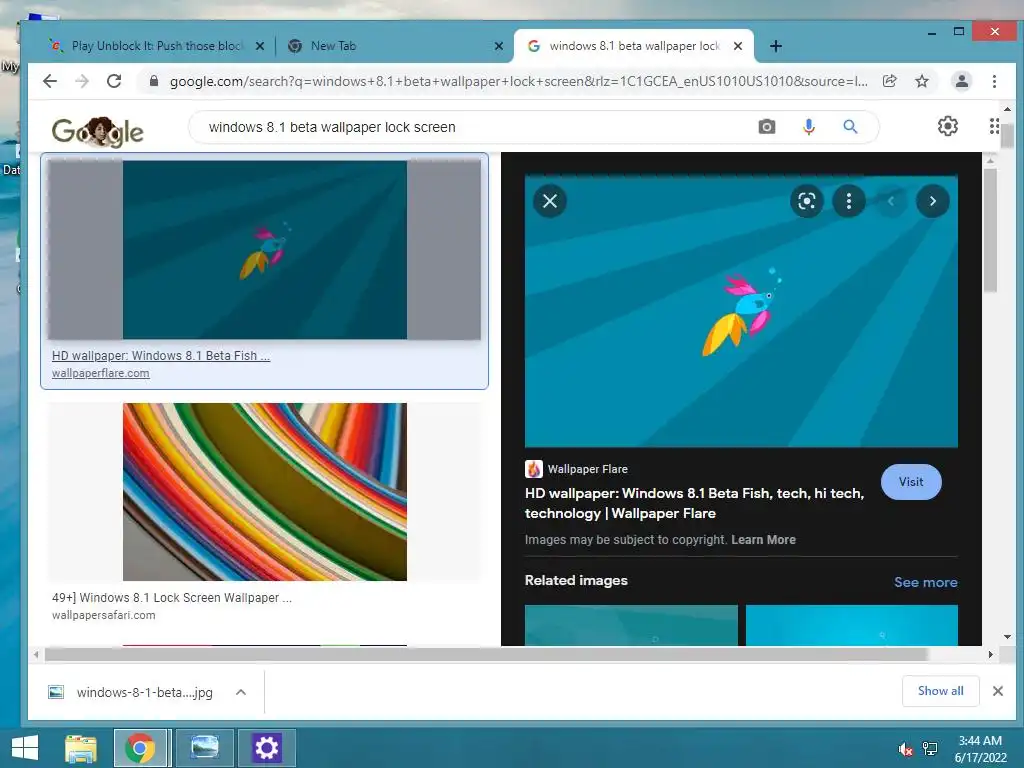Open Google apps grid
Screen dimensions: 1024x768
coord(993,126)
